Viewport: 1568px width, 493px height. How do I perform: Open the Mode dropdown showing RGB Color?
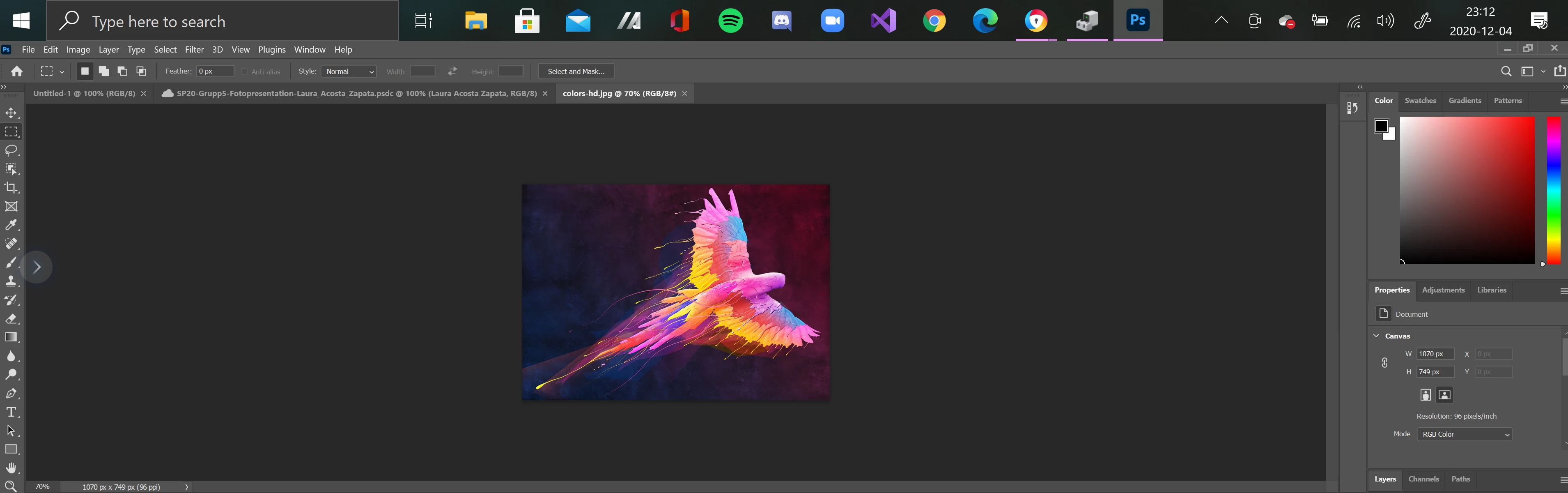[x=1464, y=435]
